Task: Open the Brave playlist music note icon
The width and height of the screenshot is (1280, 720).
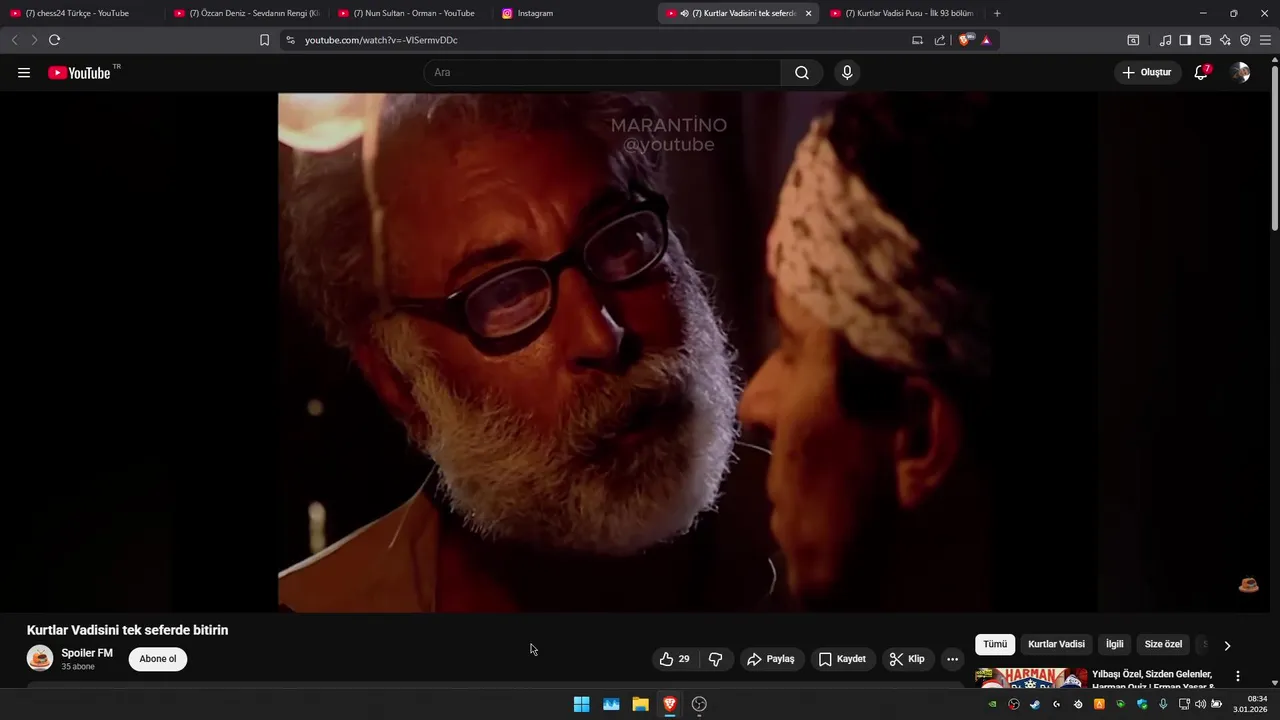Action: (x=1165, y=40)
